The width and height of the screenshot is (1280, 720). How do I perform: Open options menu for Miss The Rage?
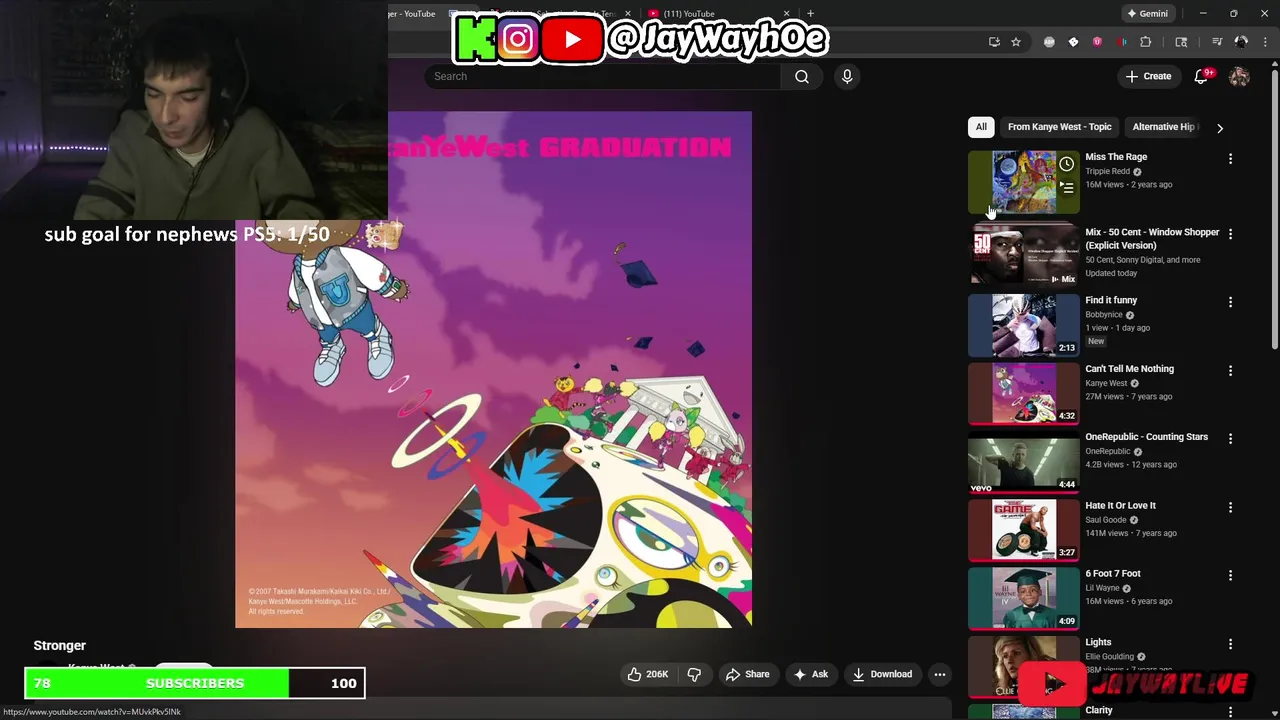(x=1231, y=159)
